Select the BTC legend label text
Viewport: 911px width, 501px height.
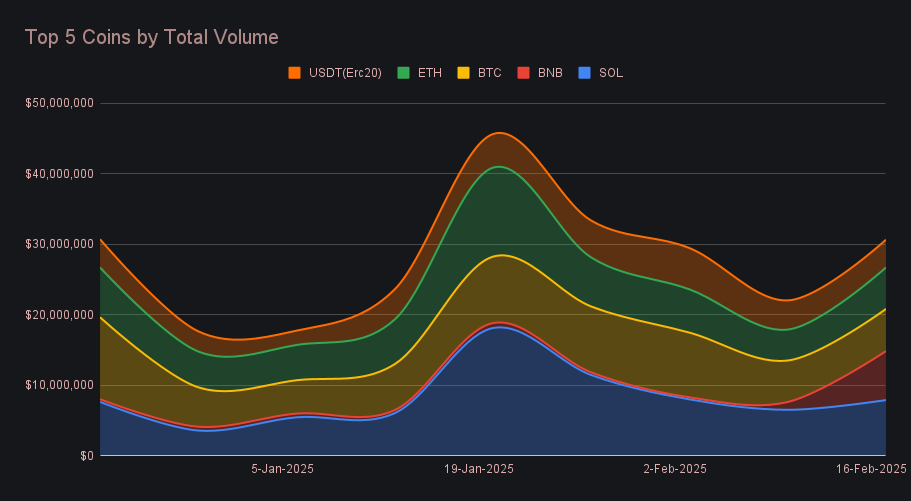pyautogui.click(x=489, y=73)
